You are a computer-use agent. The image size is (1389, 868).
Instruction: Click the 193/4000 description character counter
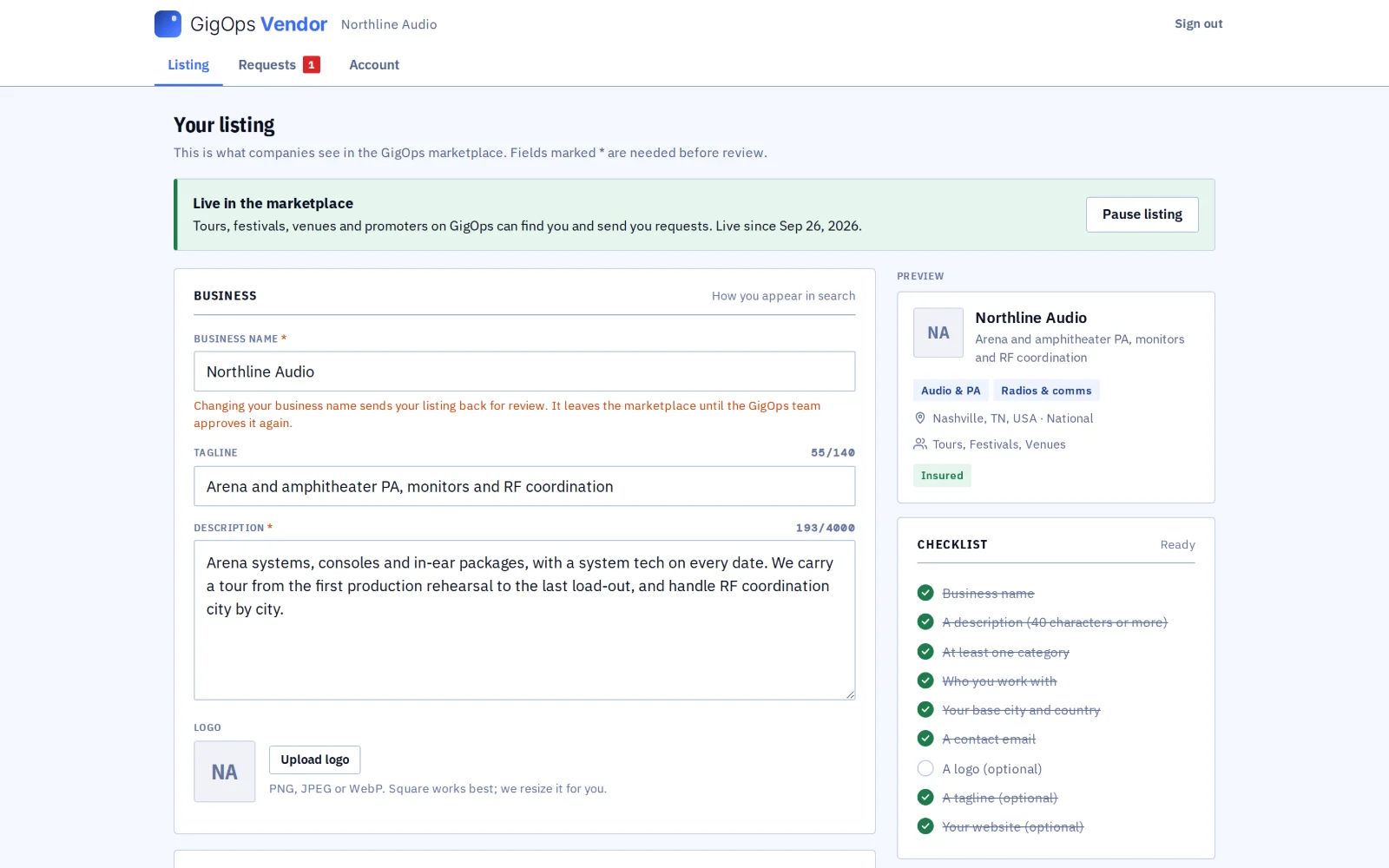click(825, 528)
